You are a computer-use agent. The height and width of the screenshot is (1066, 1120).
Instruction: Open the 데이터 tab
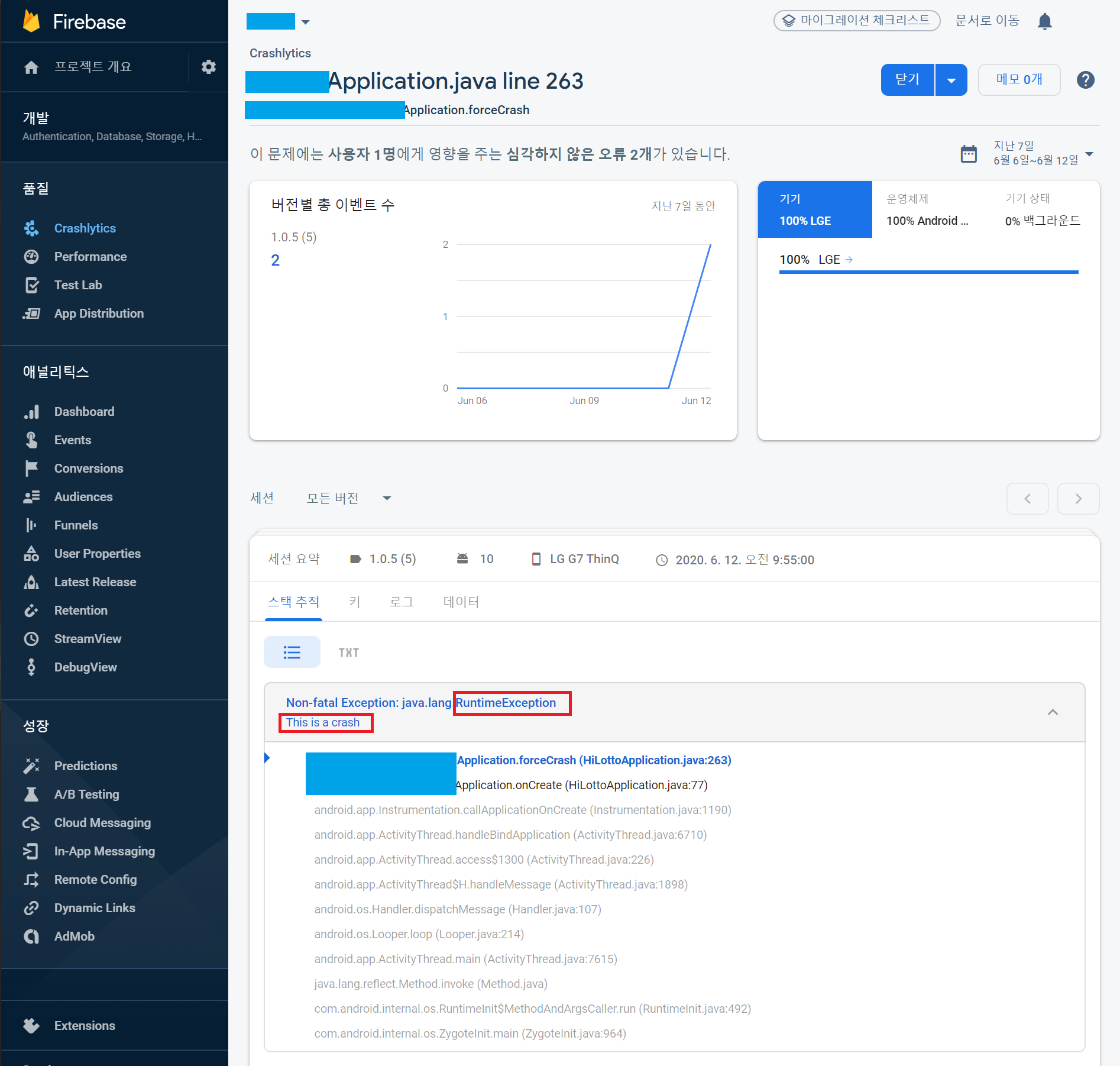461,602
